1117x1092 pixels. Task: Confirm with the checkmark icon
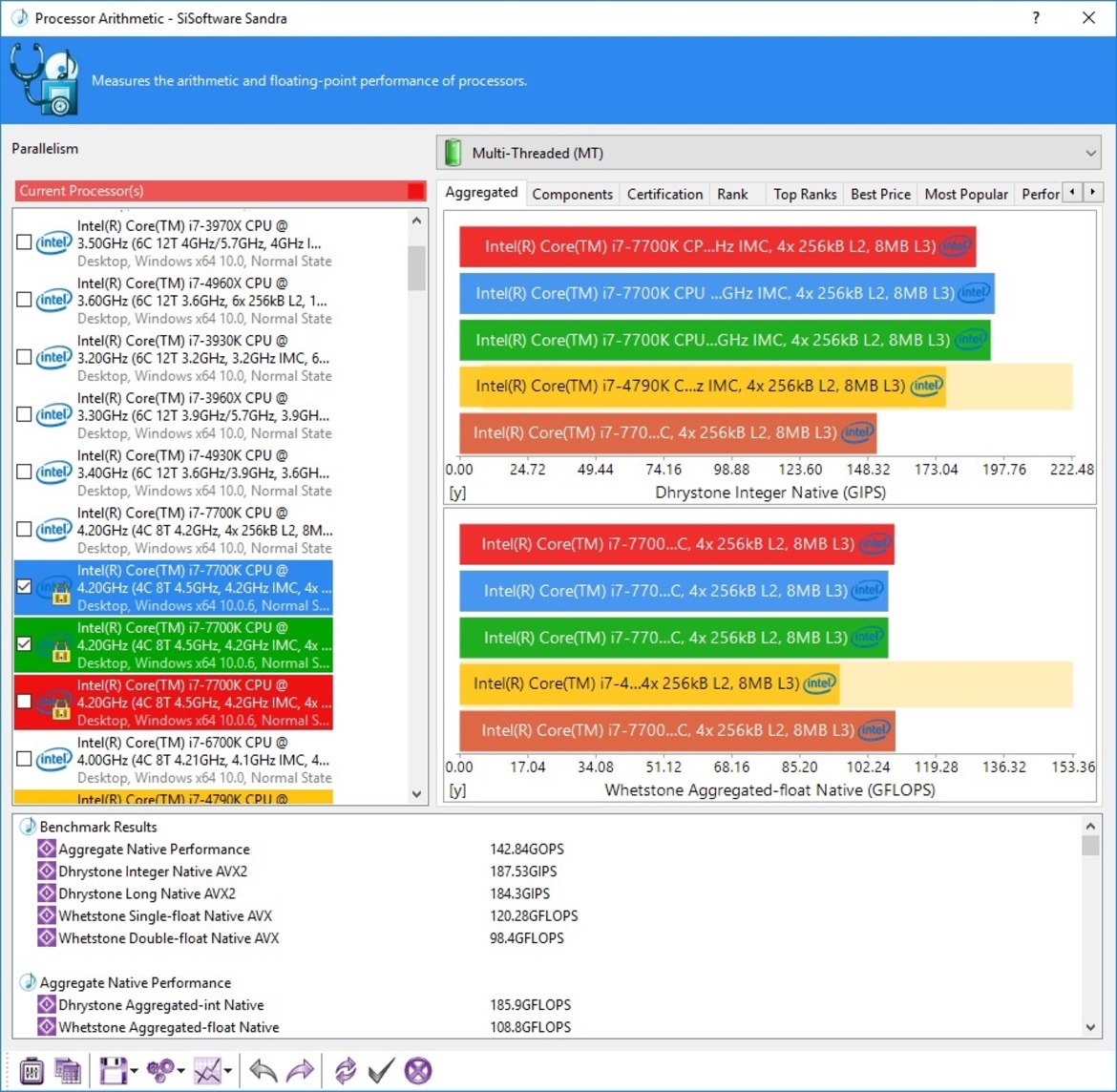tap(381, 1071)
